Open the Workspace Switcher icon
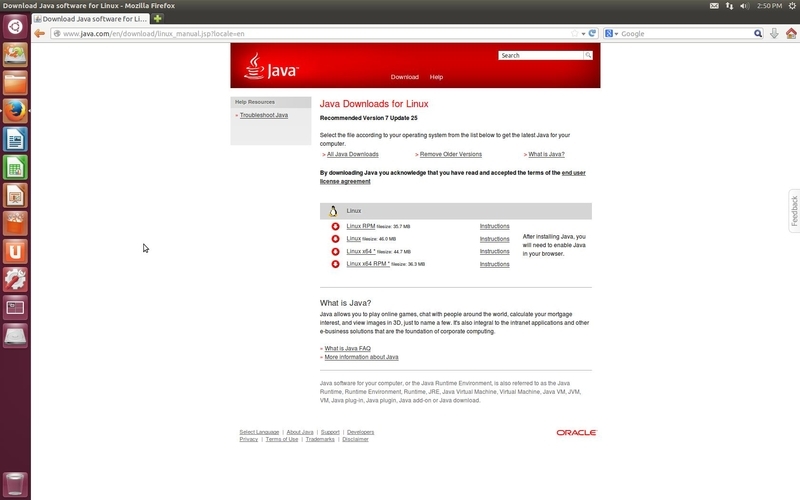Screen dimensions: 800x500 [x=15, y=308]
